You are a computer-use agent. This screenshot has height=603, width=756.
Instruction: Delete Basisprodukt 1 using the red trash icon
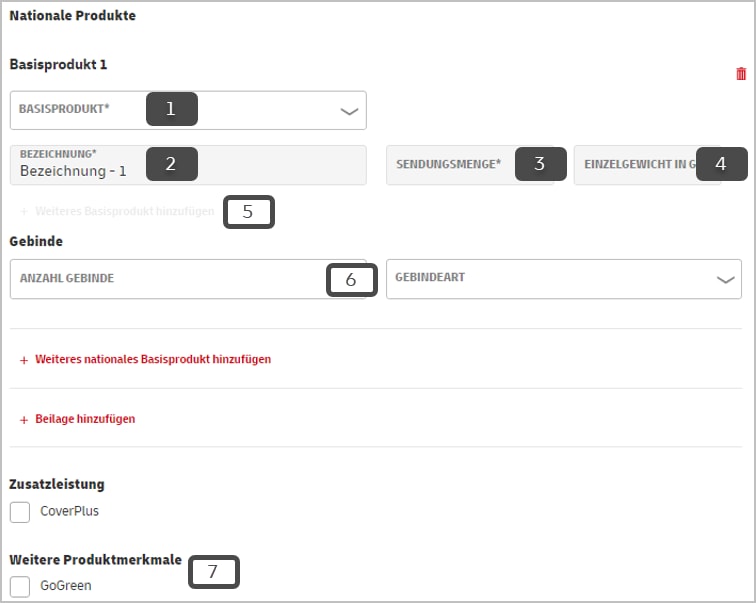point(740,74)
